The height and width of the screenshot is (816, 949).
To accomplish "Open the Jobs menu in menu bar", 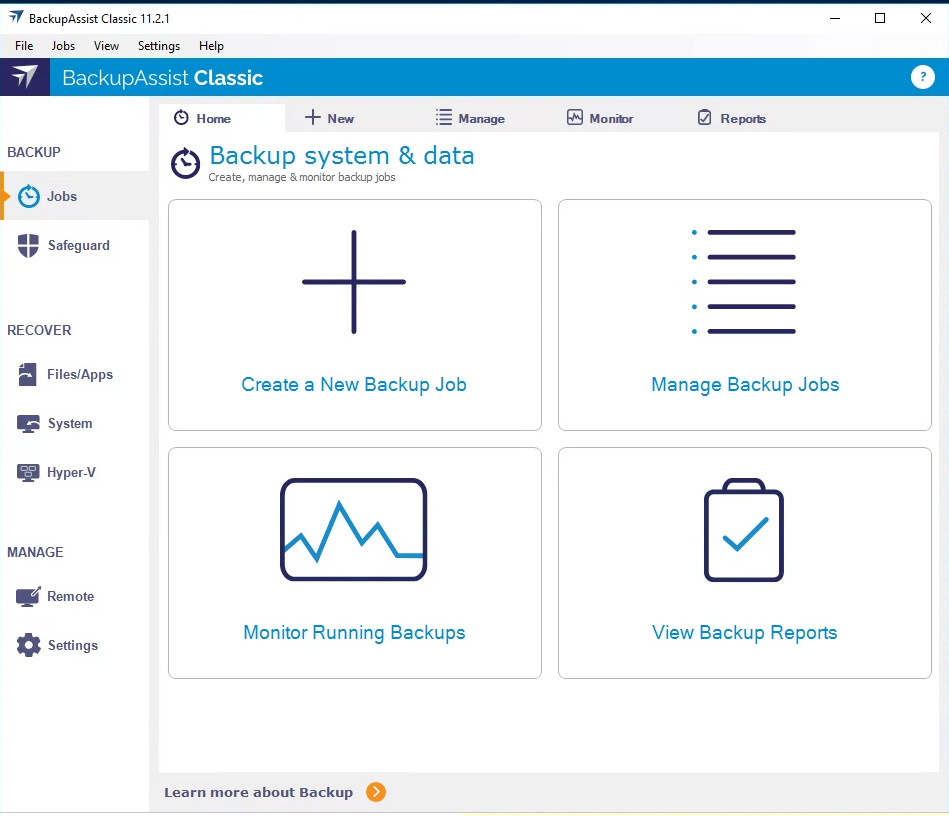I will 63,46.
